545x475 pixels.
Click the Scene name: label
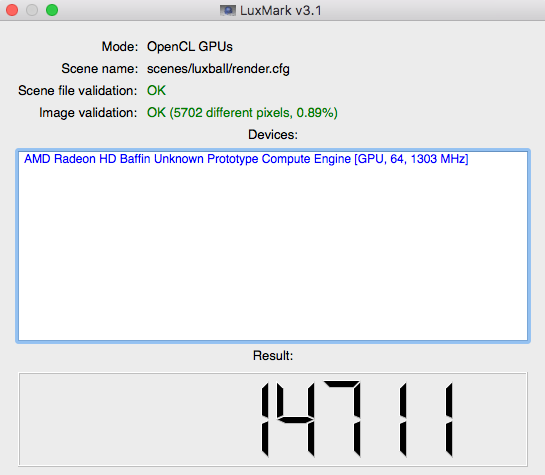(100, 69)
